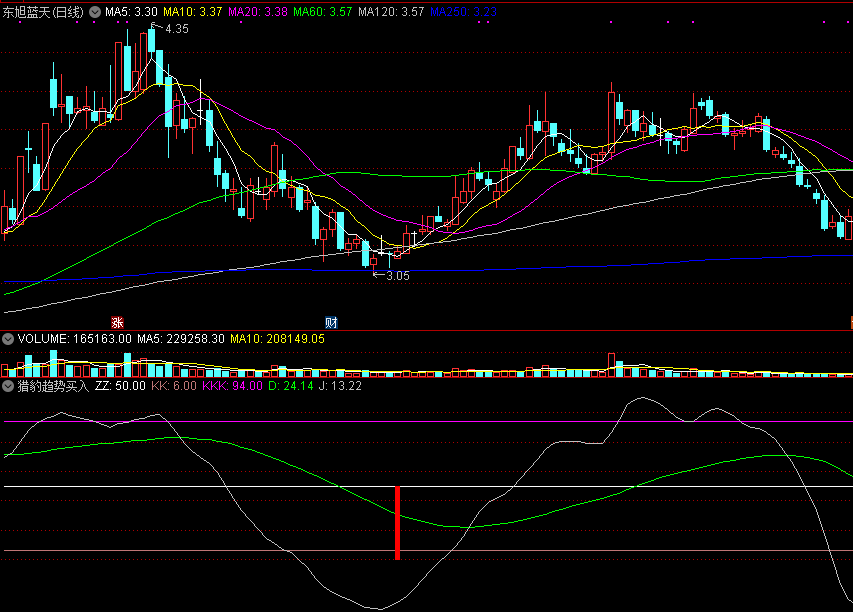Image resolution: width=853 pixels, height=612 pixels.
Task: Open the 财 financial report marker
Action: [331, 323]
